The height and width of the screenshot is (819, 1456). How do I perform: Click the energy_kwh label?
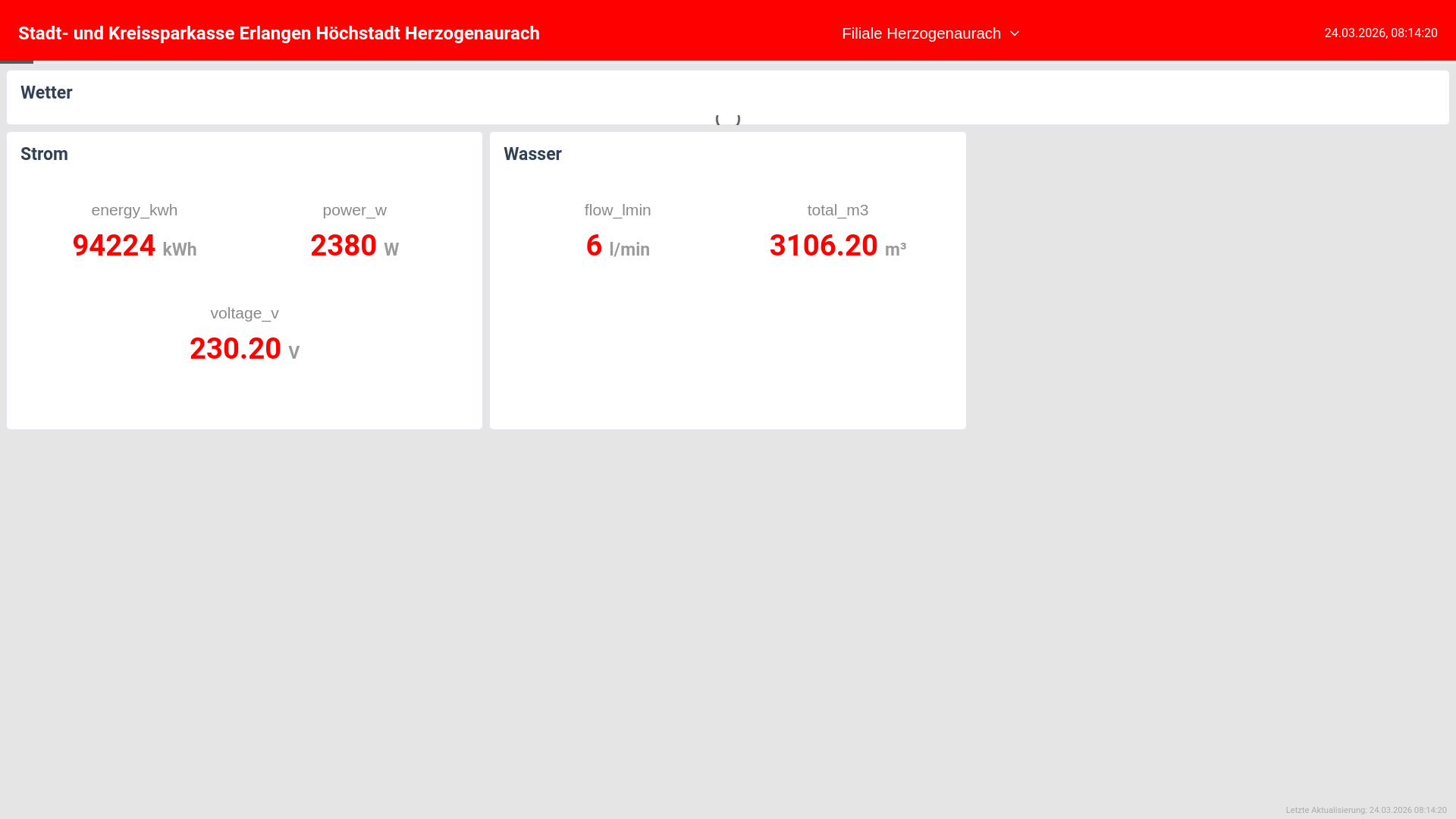point(134,210)
